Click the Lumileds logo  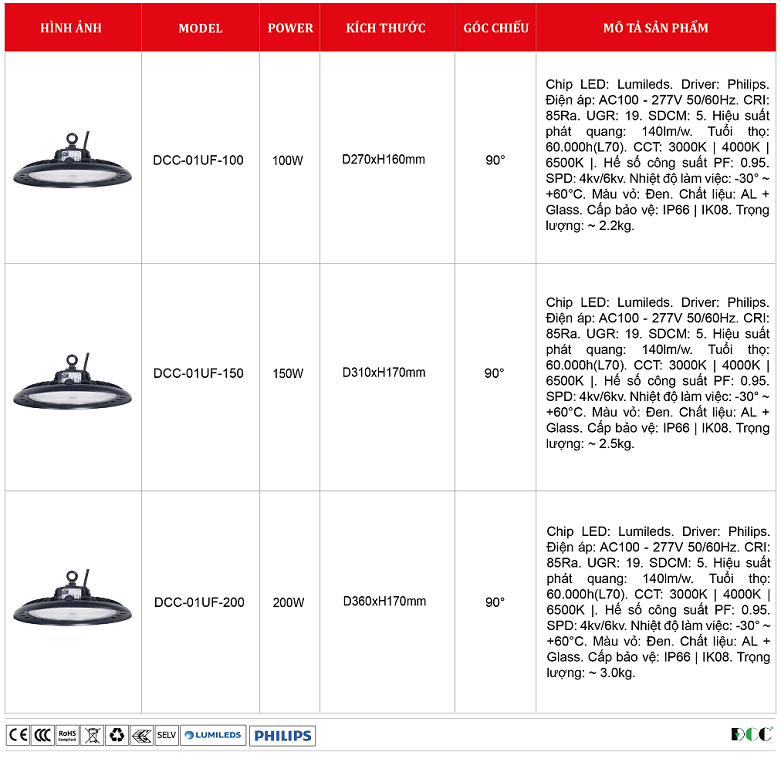(x=213, y=735)
